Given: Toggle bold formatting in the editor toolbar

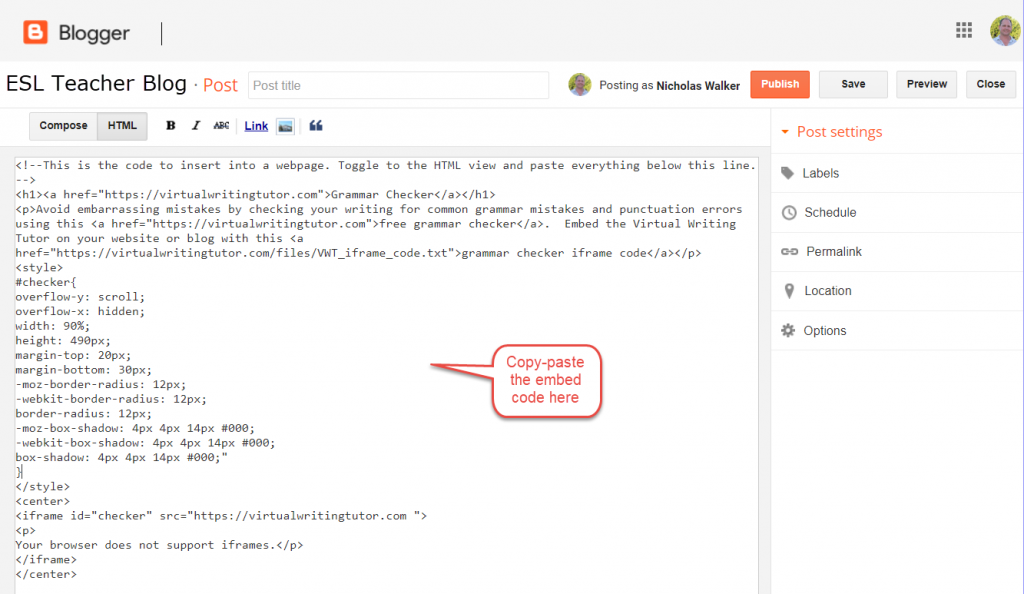Looking at the screenshot, I should [170, 125].
